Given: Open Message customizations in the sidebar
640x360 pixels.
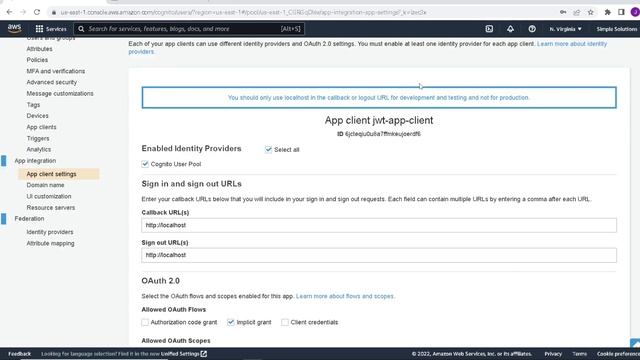Looking at the screenshot, I should pyautogui.click(x=60, y=93).
